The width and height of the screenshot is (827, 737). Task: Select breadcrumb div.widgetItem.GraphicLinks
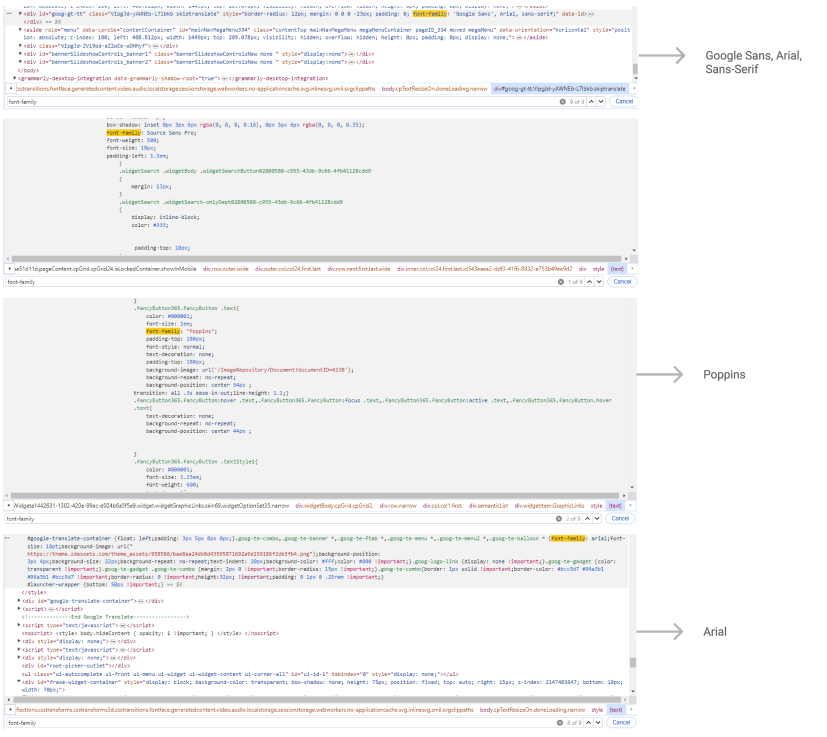coord(549,505)
